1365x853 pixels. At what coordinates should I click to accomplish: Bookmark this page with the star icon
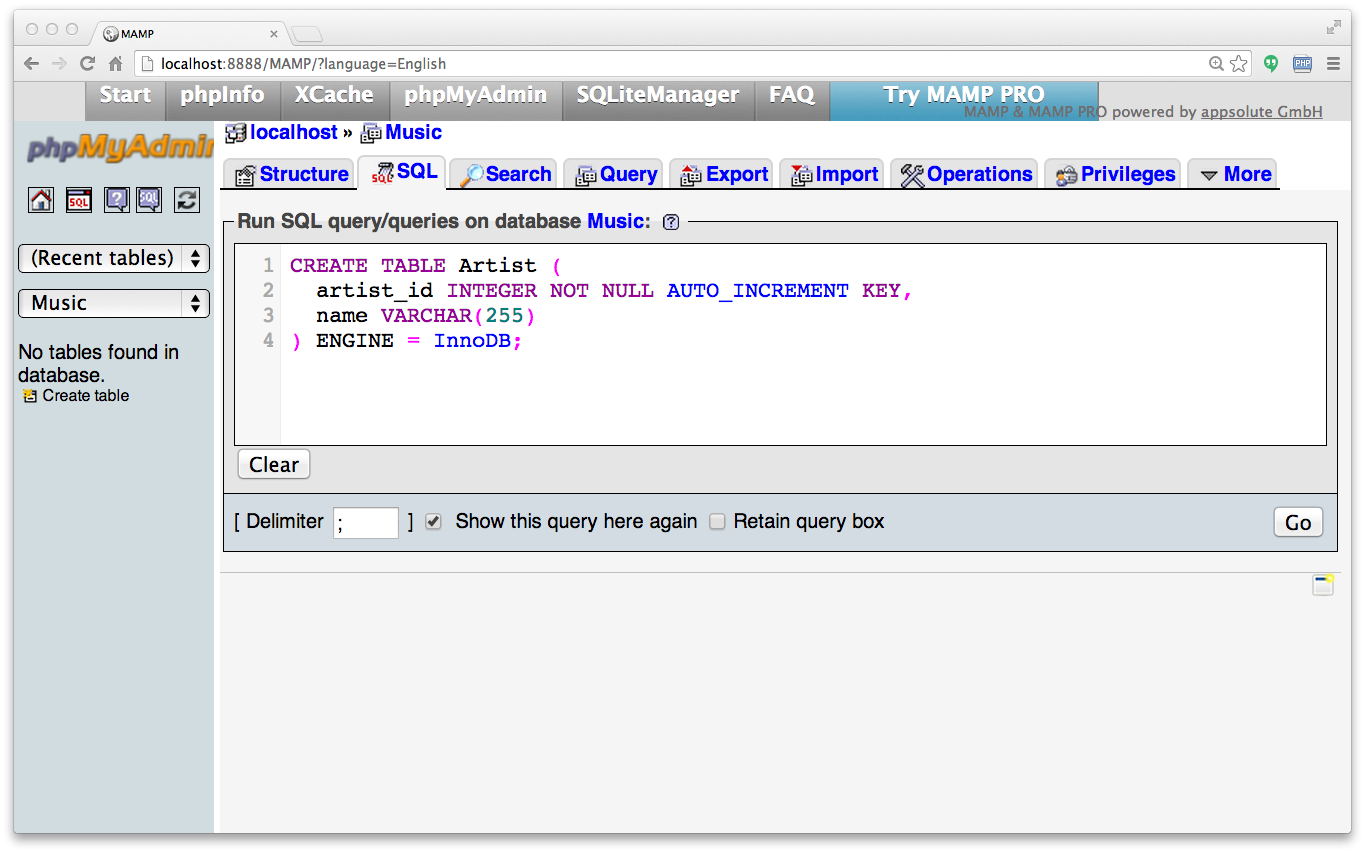click(x=1239, y=63)
